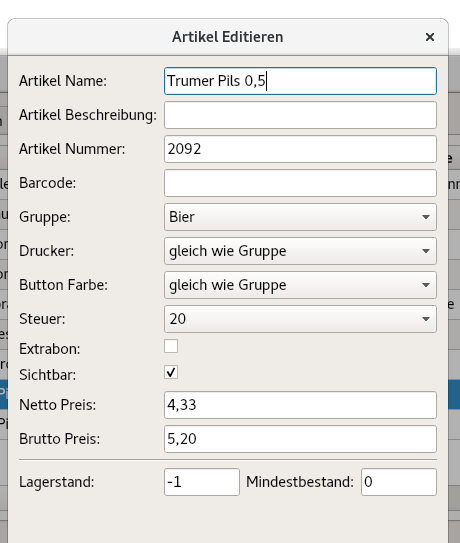The width and height of the screenshot is (460, 543).
Task: Close the Artikel Editieren dialog
Action: [x=430, y=37]
